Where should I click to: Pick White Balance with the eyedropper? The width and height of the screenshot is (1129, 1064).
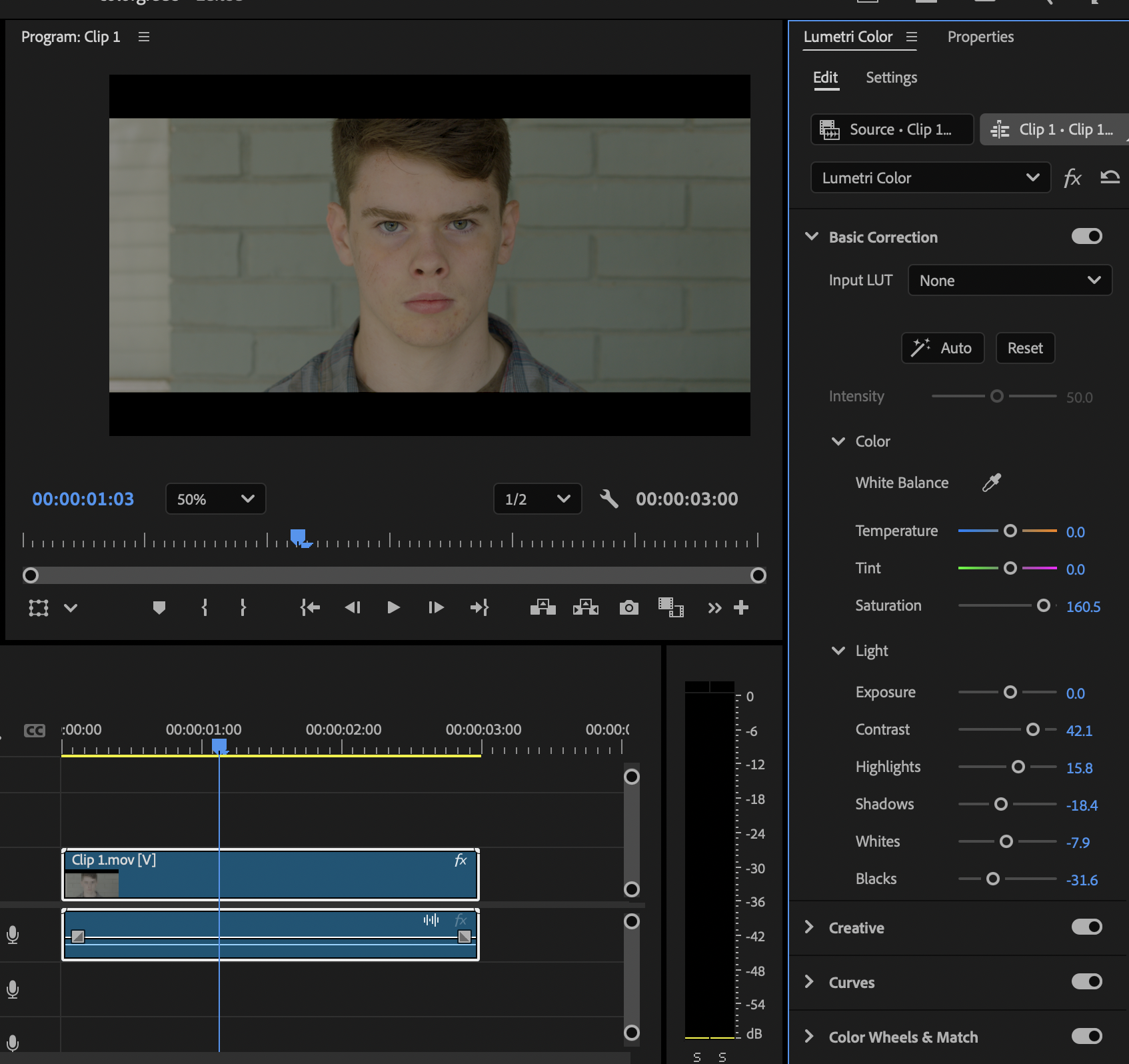pyautogui.click(x=992, y=482)
